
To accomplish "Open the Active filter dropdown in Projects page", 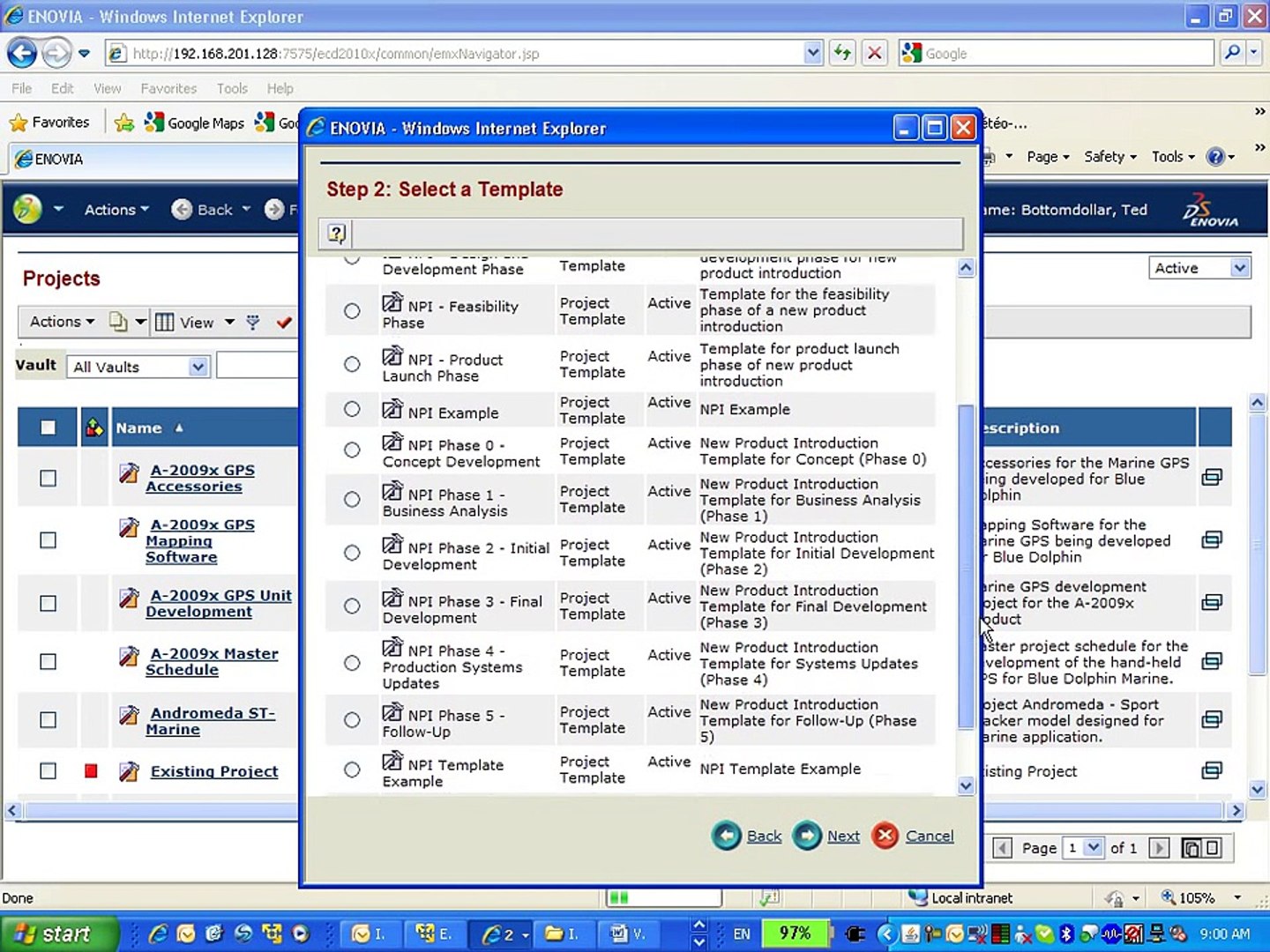I will click(1199, 268).
